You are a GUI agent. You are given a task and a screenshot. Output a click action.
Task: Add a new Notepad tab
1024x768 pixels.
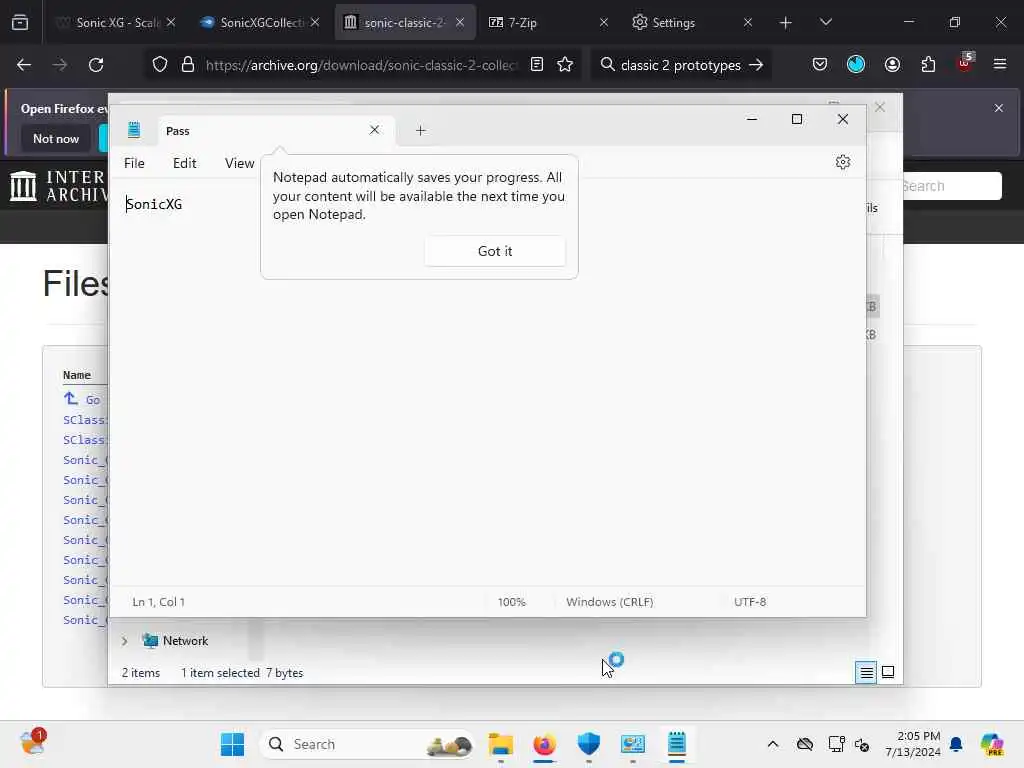tap(421, 131)
